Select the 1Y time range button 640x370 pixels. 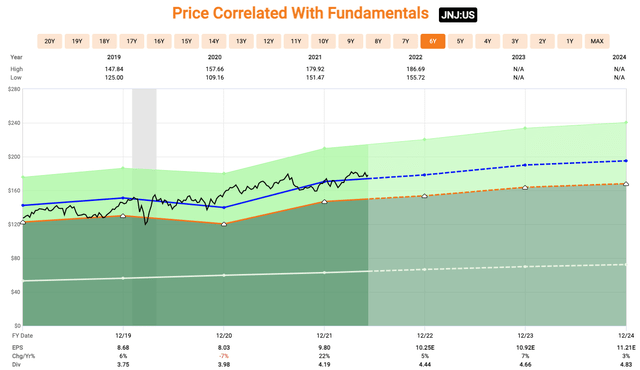point(569,41)
